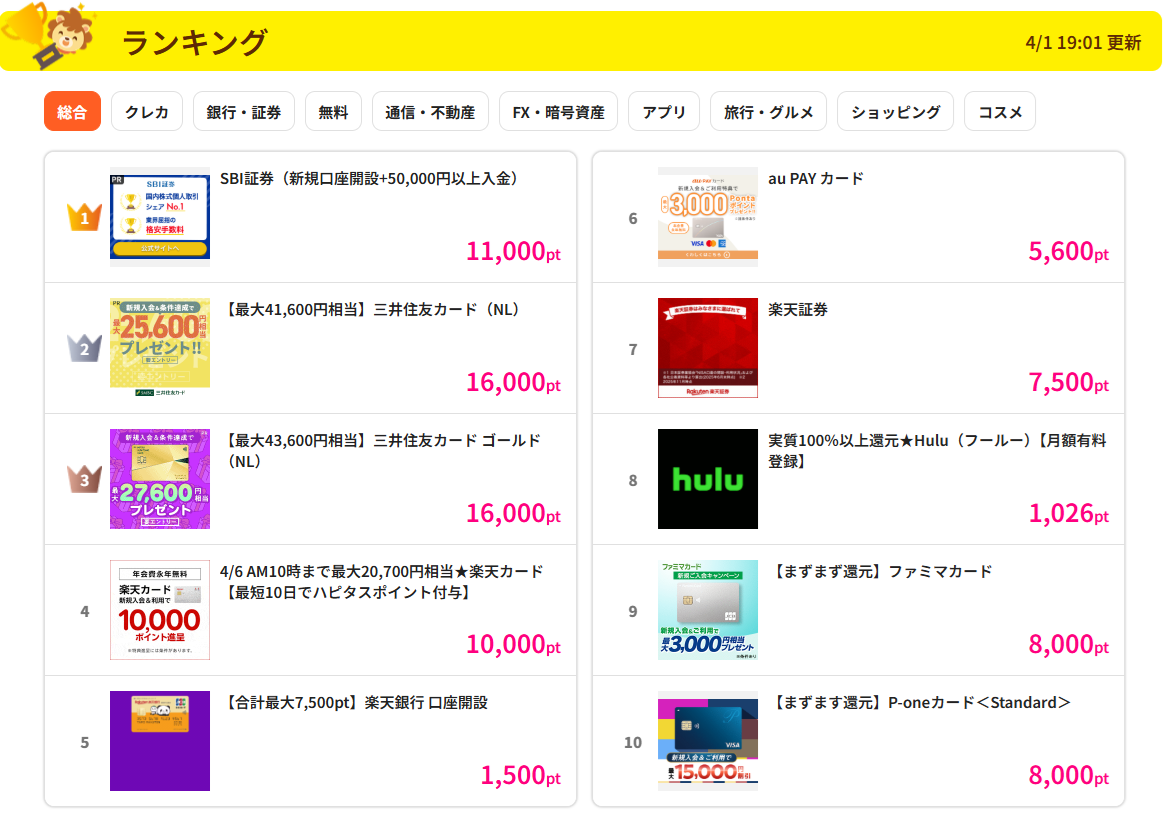Screen dimensions: 1164x816
Task: Open the 25,600円 三井住友カード banner
Action: point(160,347)
